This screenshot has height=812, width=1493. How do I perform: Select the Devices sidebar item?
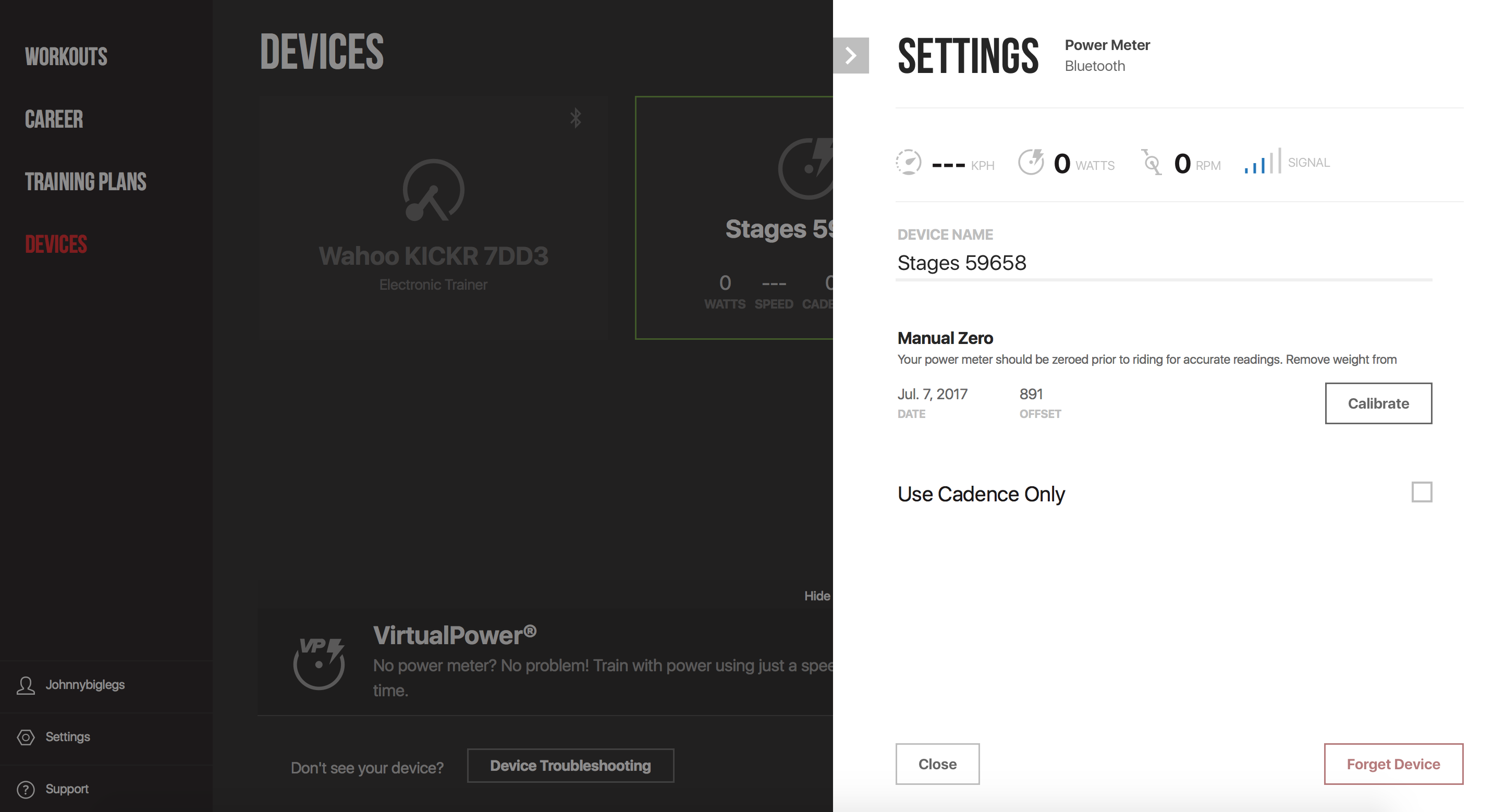coord(56,244)
